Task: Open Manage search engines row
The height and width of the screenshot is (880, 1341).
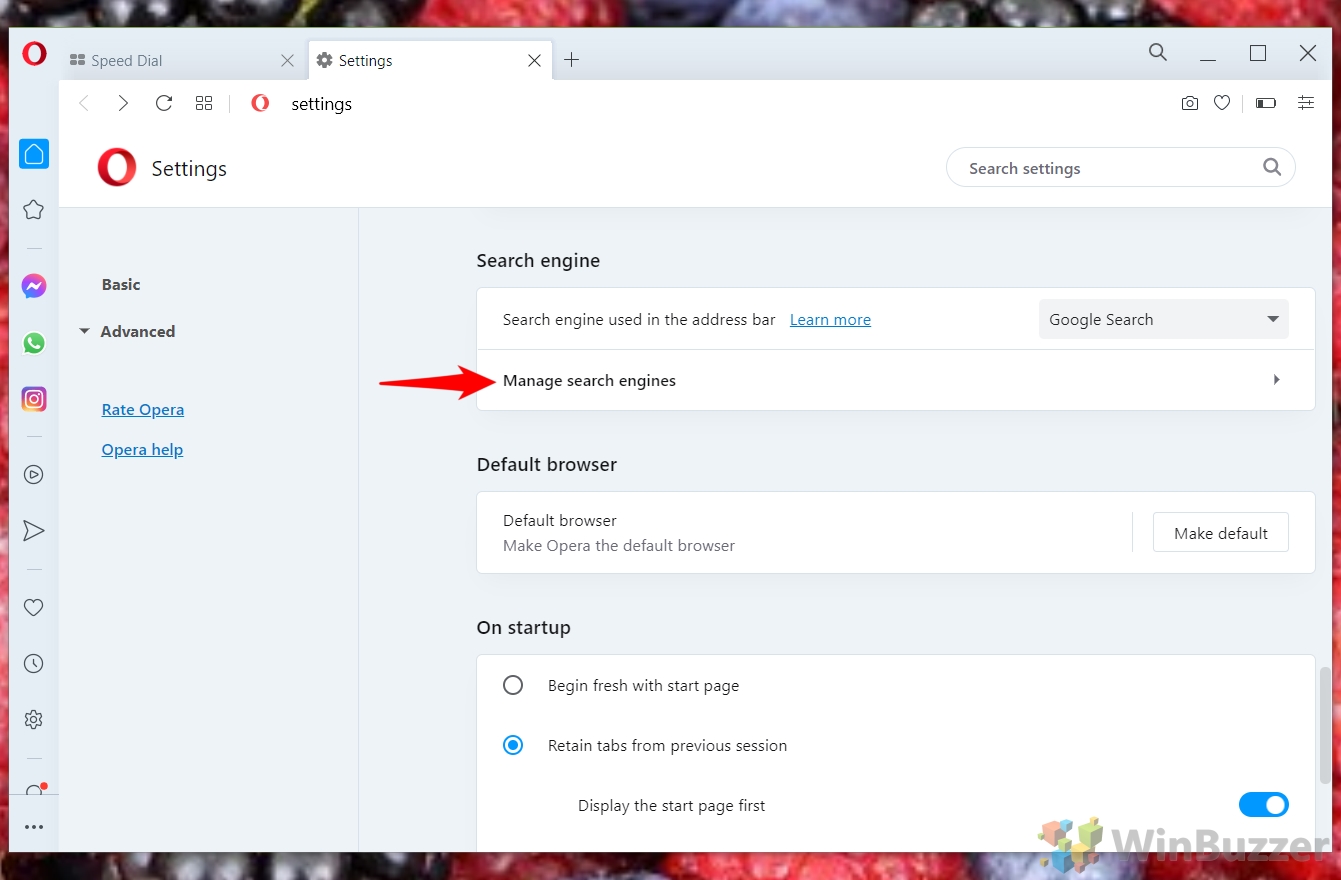Action: pyautogui.click(x=896, y=380)
